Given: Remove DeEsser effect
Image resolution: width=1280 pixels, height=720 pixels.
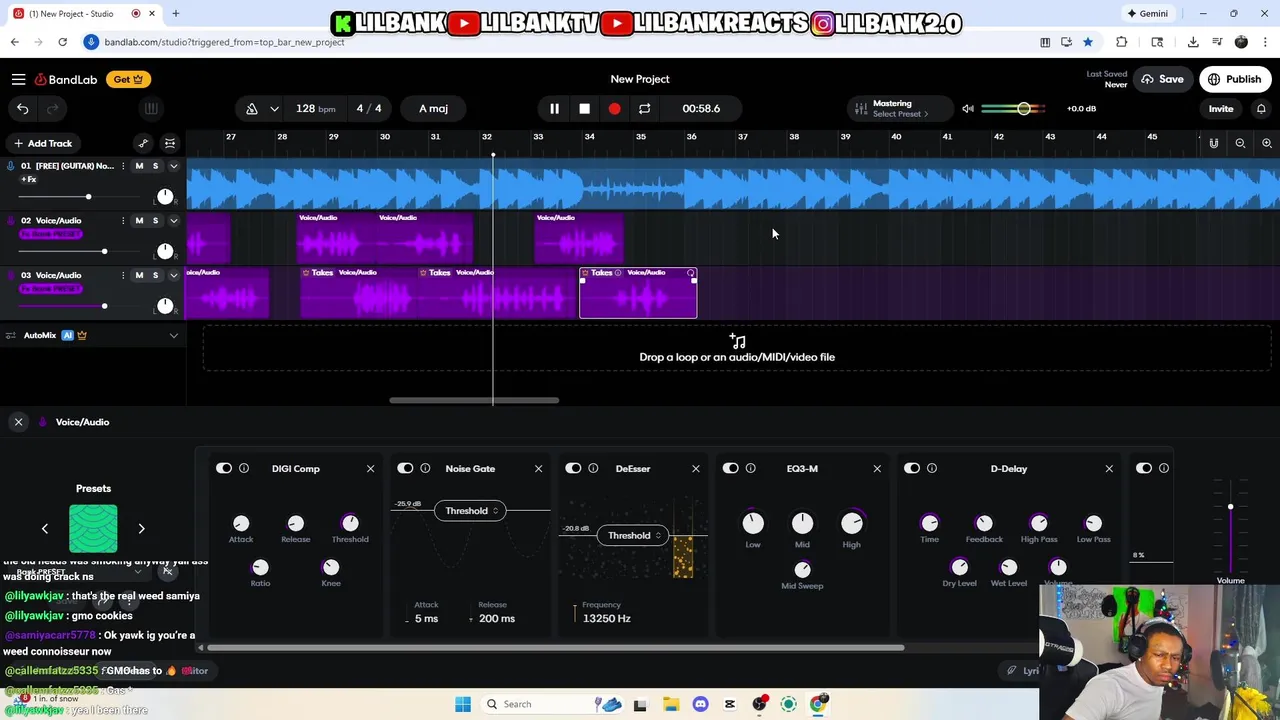Looking at the screenshot, I should (x=696, y=468).
